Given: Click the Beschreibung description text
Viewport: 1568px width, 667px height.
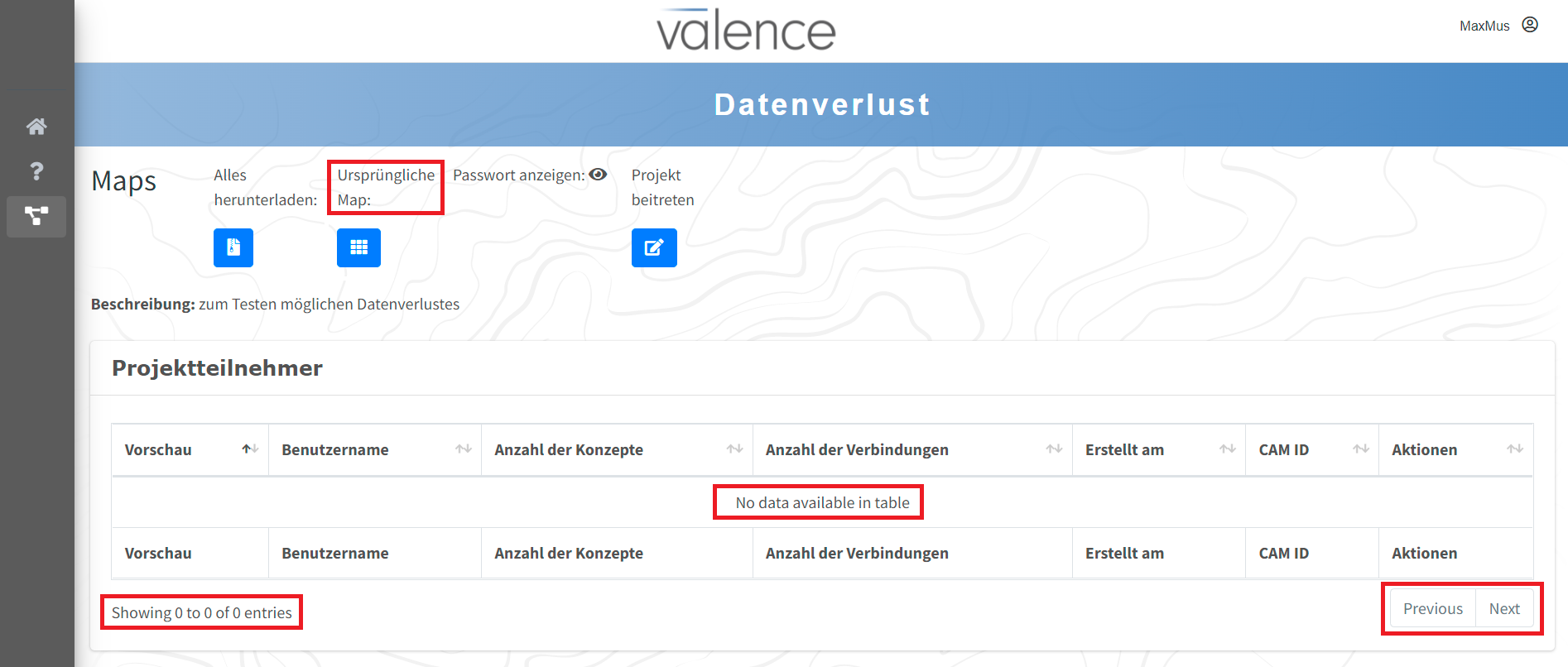Looking at the screenshot, I should (275, 304).
